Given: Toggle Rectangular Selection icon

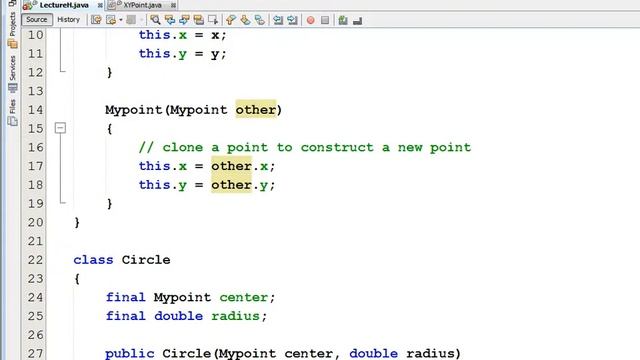Looking at the screenshot, I should pos(213,20).
